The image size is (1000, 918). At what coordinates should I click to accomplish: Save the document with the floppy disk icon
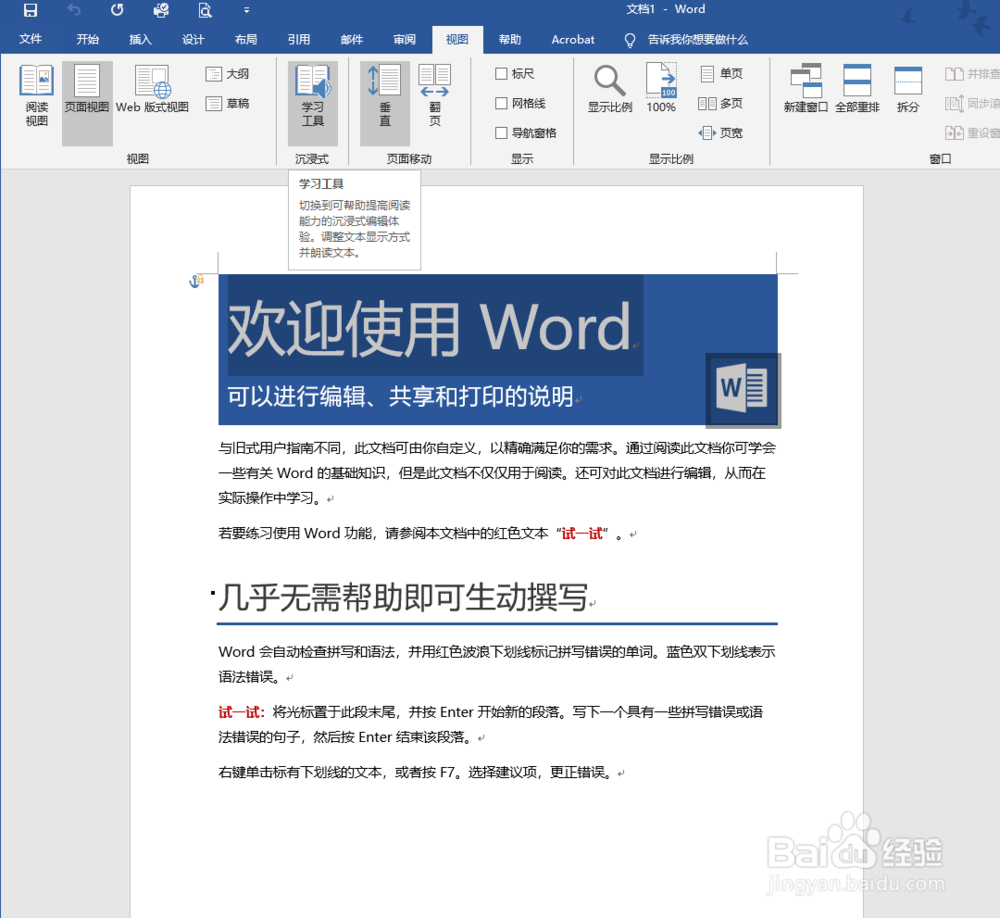click(x=30, y=10)
